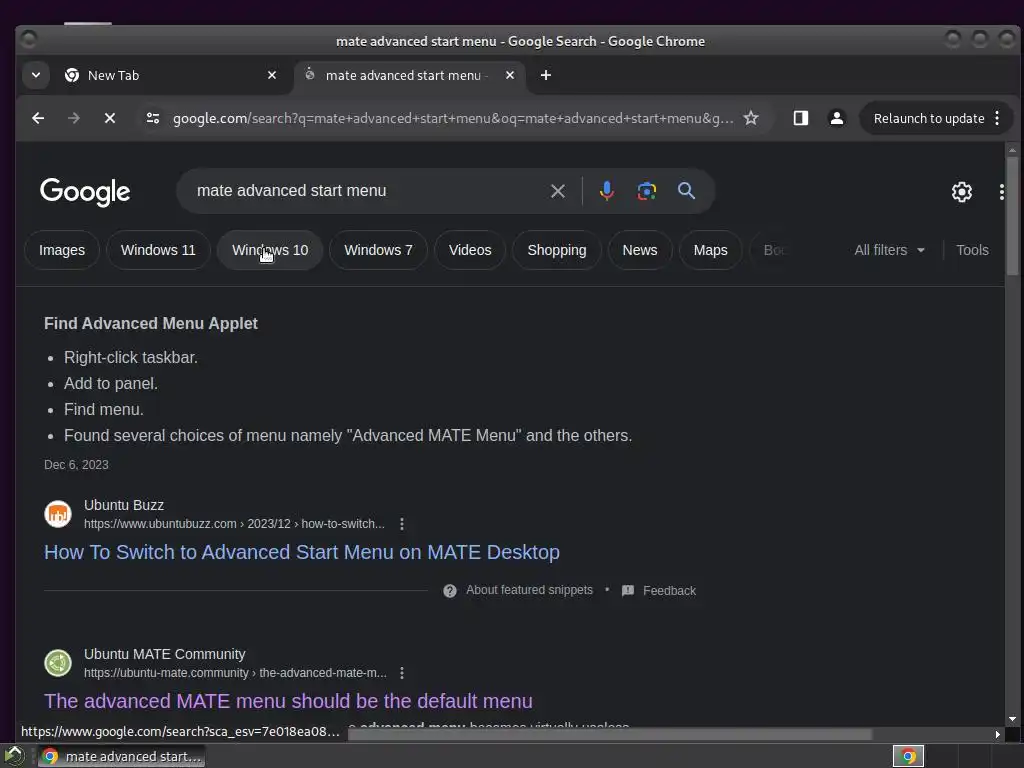Open Ubuntu Buzz favicon result

(x=57, y=514)
